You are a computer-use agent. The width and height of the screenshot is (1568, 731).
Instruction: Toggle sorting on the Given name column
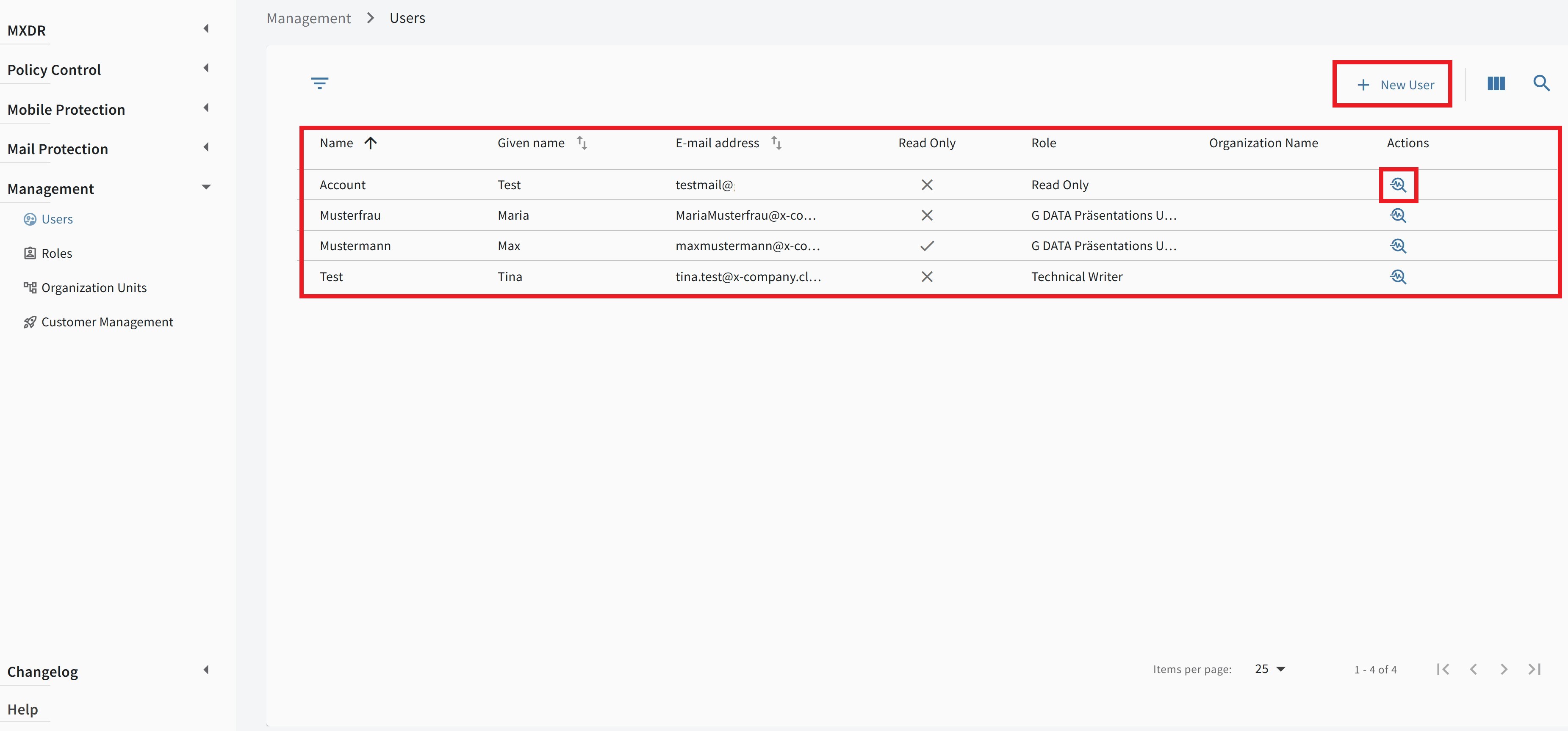pyautogui.click(x=582, y=143)
